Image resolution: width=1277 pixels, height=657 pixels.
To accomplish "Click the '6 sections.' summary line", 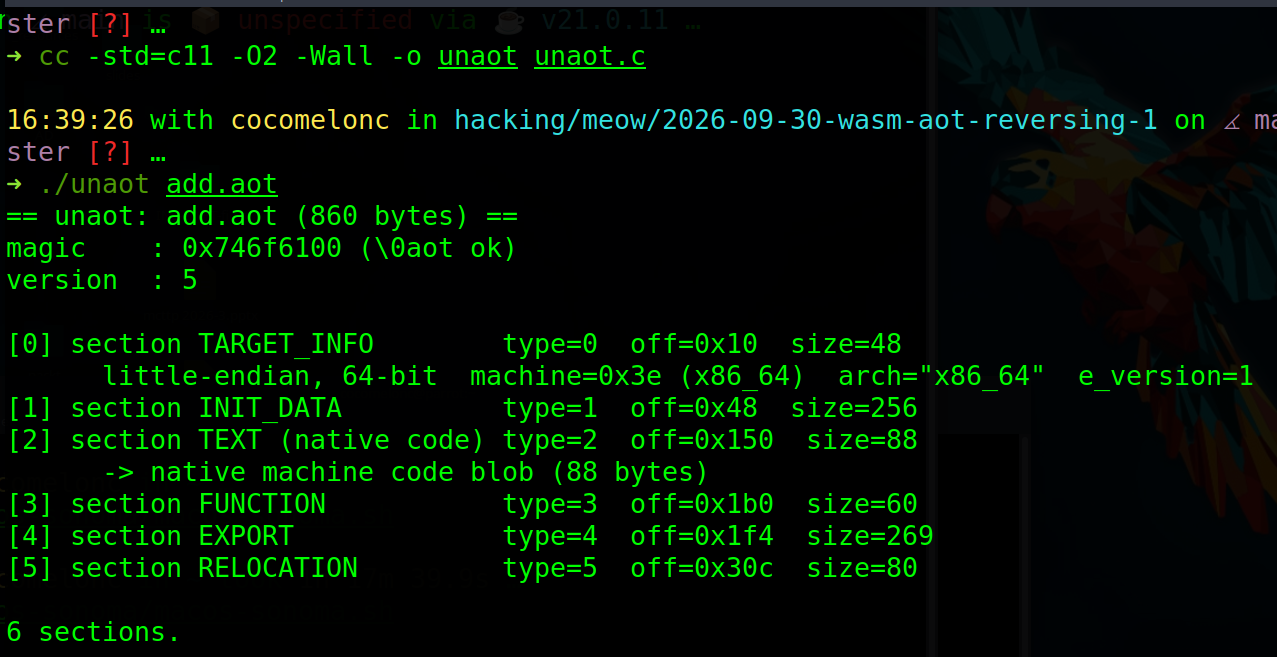I will click(x=94, y=633).
